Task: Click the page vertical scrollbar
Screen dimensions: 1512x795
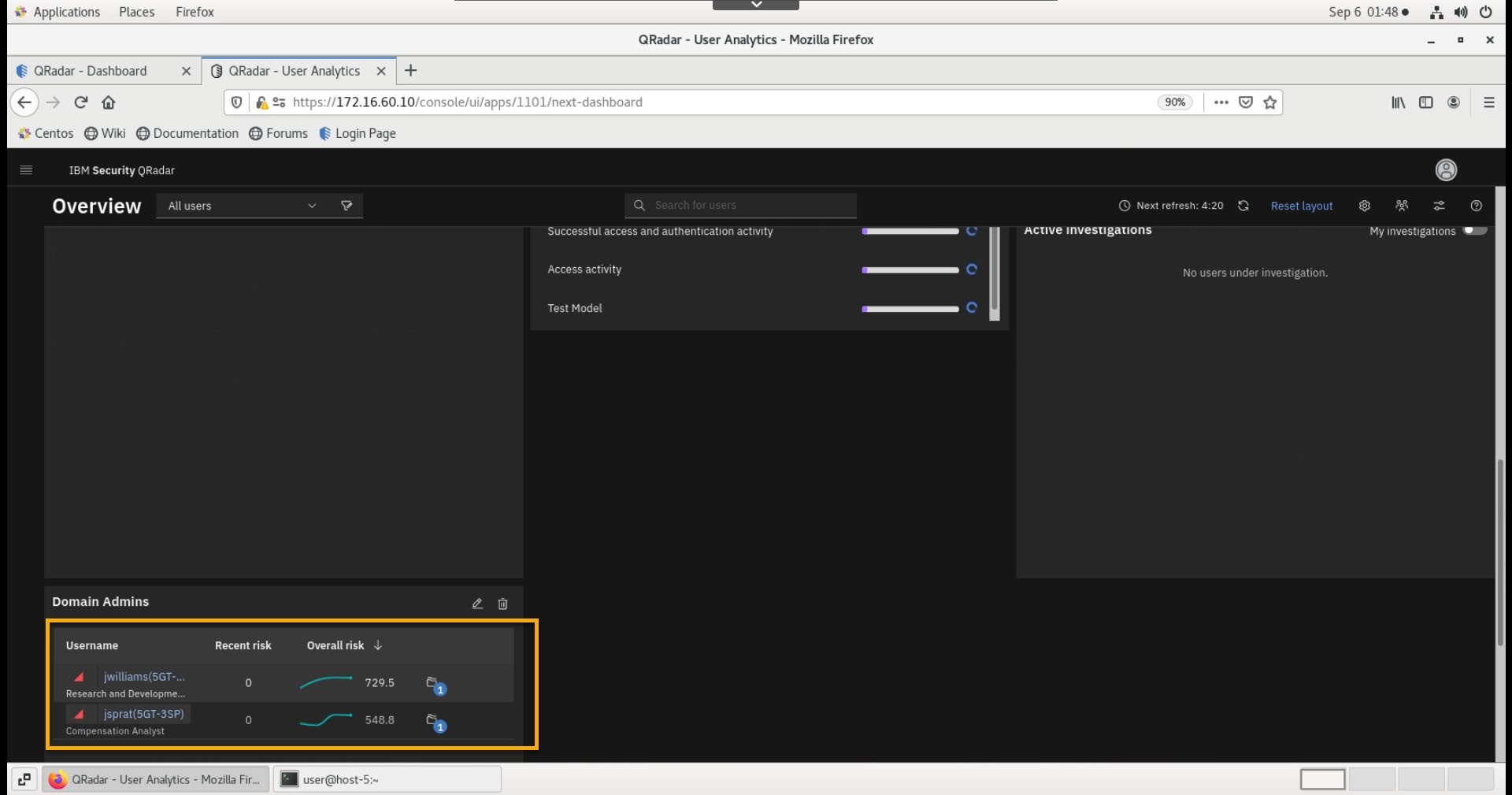Action: tap(1500, 552)
